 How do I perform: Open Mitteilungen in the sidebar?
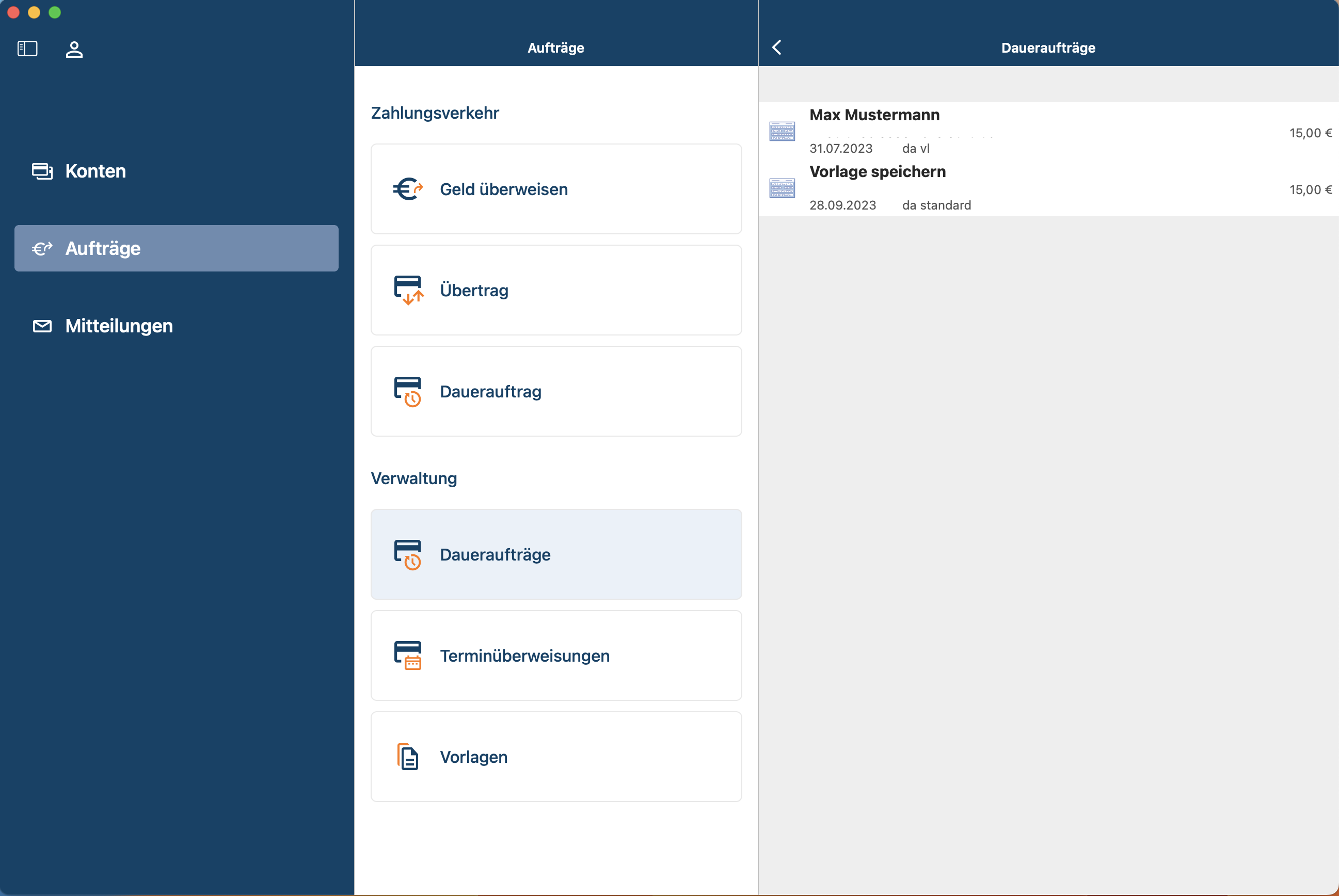(x=177, y=326)
